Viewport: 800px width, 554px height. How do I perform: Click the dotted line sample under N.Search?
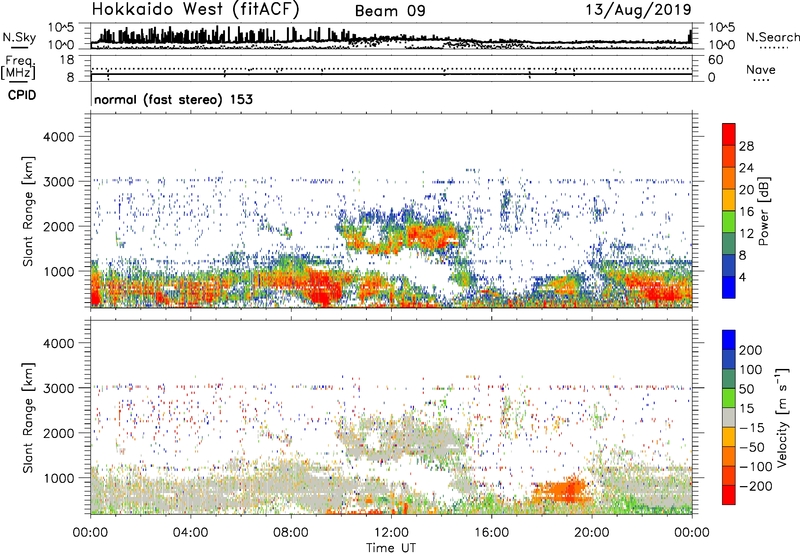pyautogui.click(x=774, y=48)
